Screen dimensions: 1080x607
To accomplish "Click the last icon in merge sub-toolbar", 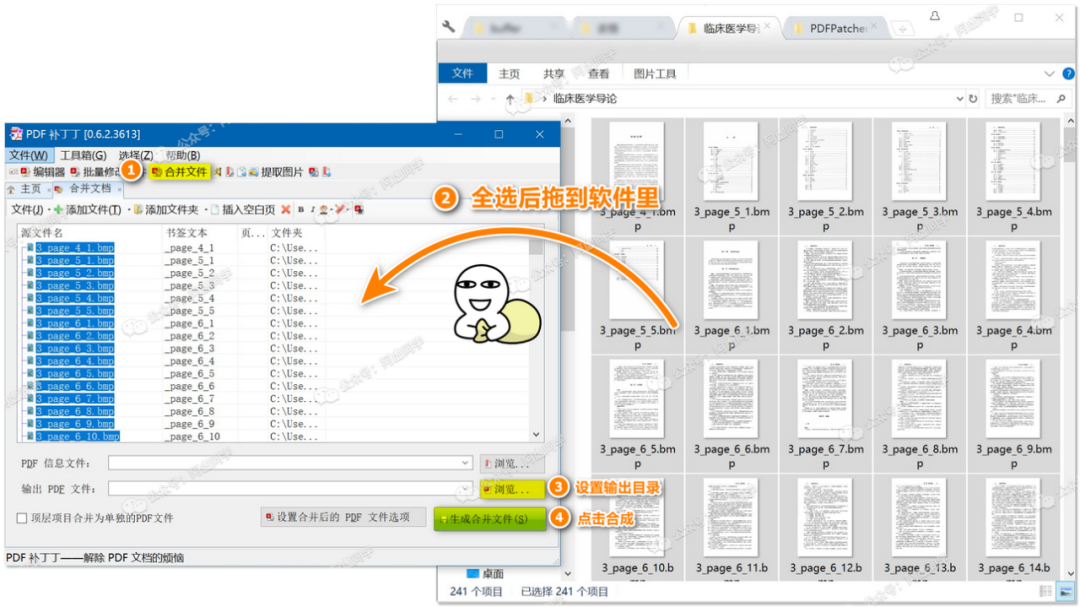I will coord(359,209).
